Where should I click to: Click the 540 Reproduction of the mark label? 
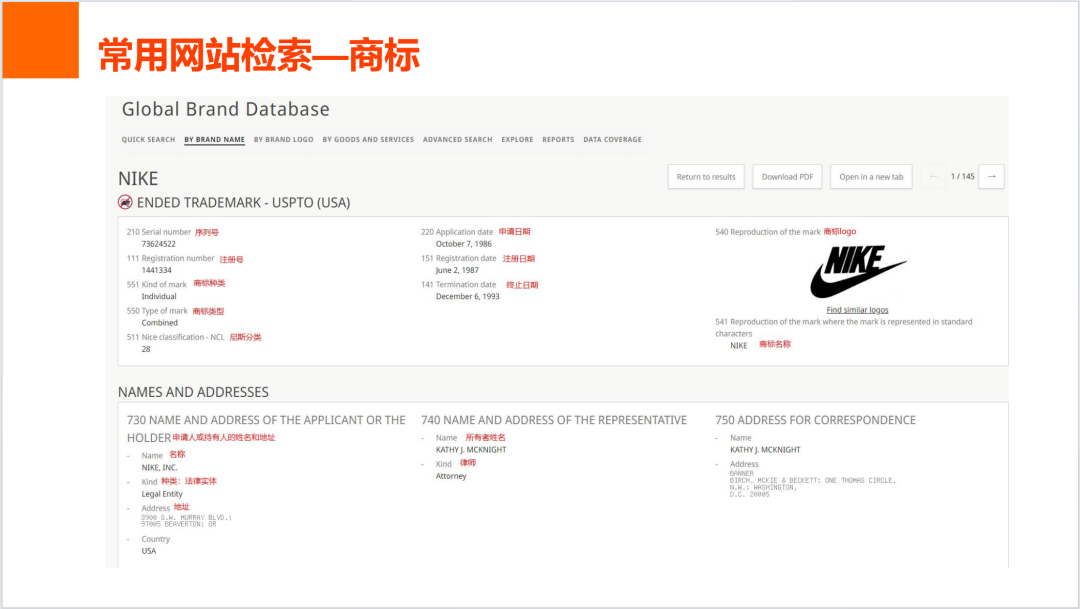(768, 232)
